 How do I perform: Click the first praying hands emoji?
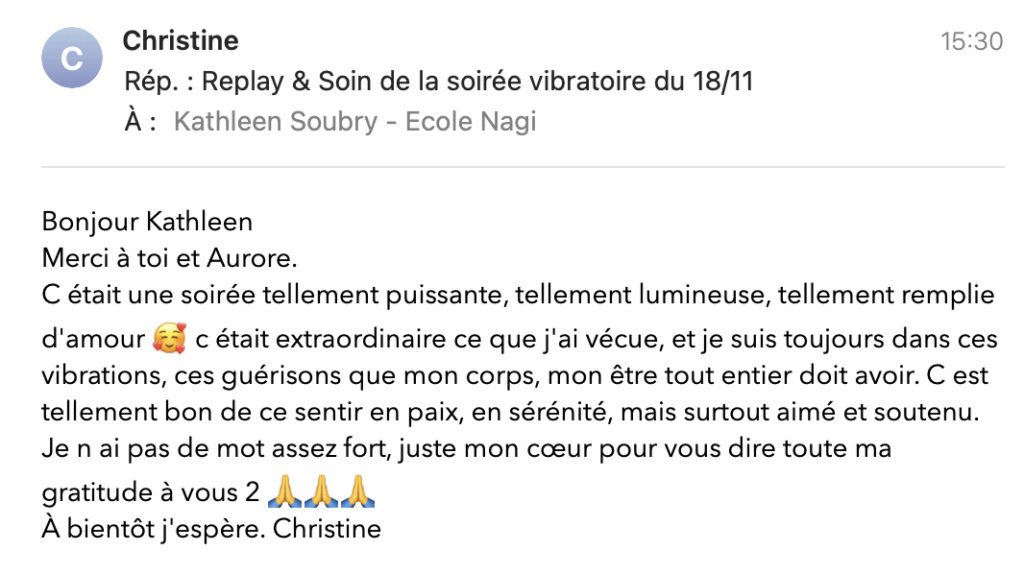point(287,494)
